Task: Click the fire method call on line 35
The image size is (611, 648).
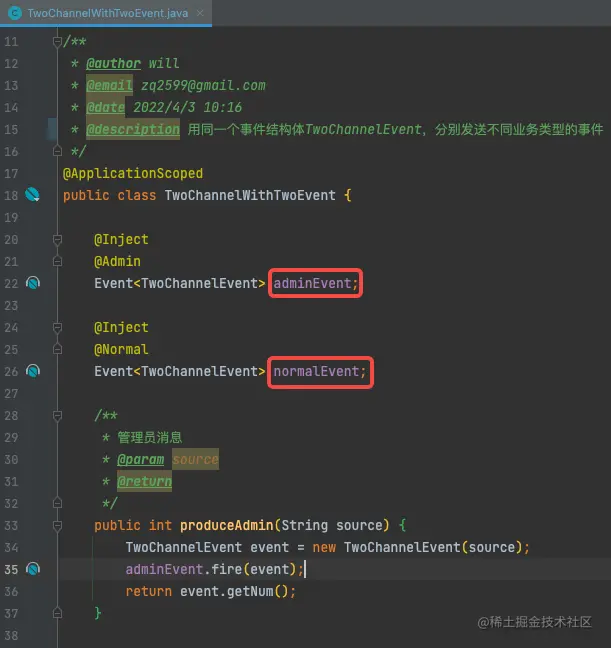Action: click(x=227, y=569)
